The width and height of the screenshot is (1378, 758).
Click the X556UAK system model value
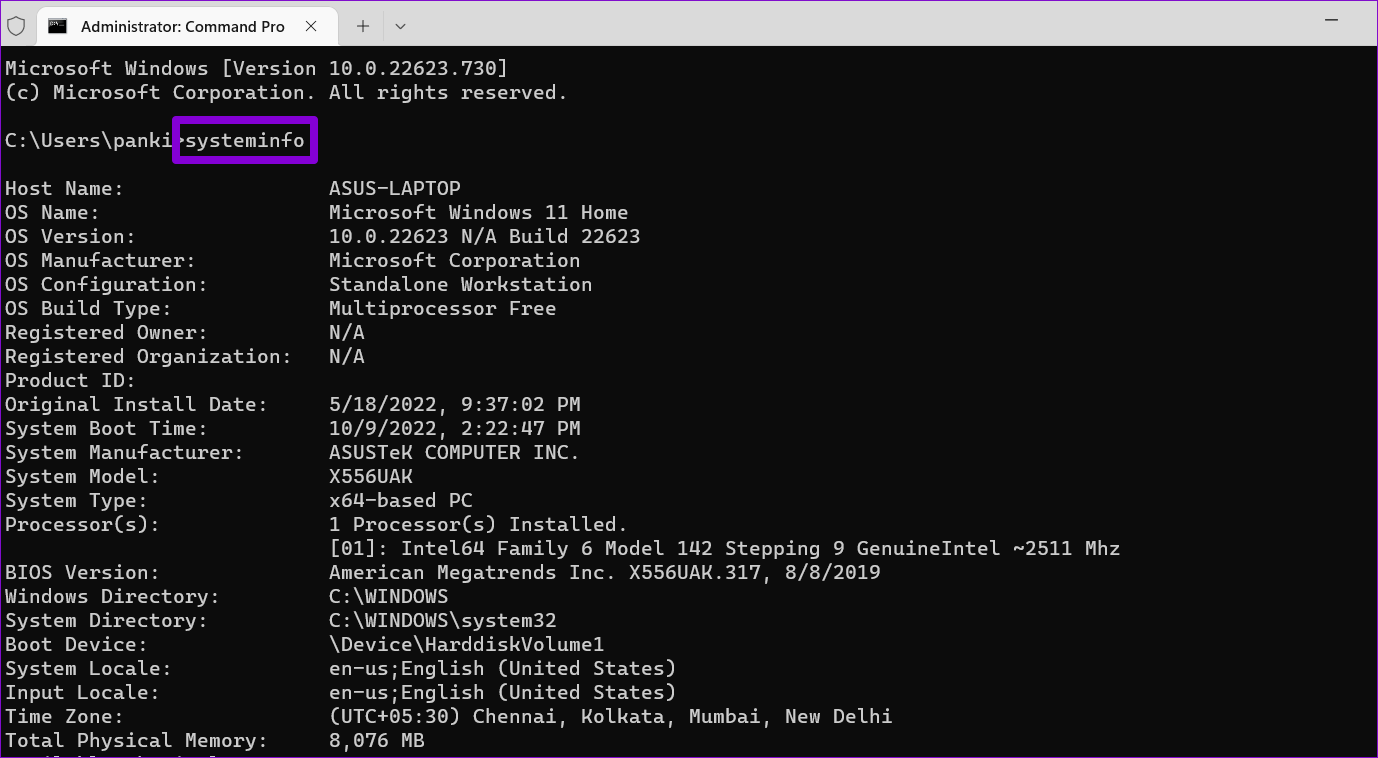[370, 476]
